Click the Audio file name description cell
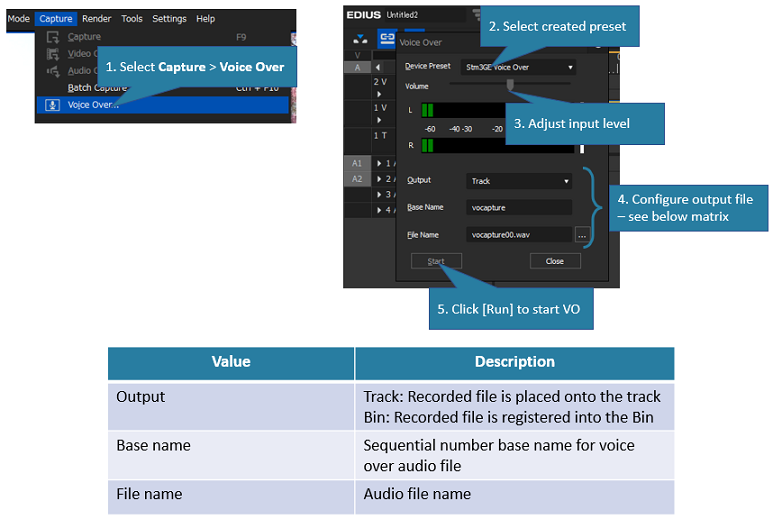The image size is (773, 519). tap(515, 497)
